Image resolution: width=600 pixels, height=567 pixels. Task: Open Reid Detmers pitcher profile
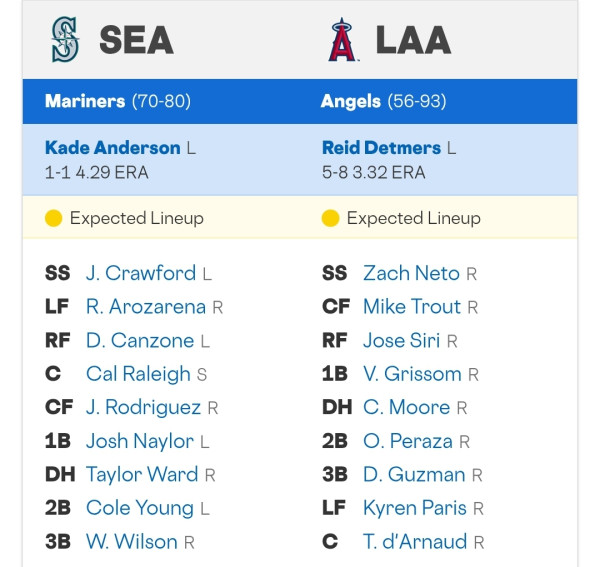coord(382,148)
